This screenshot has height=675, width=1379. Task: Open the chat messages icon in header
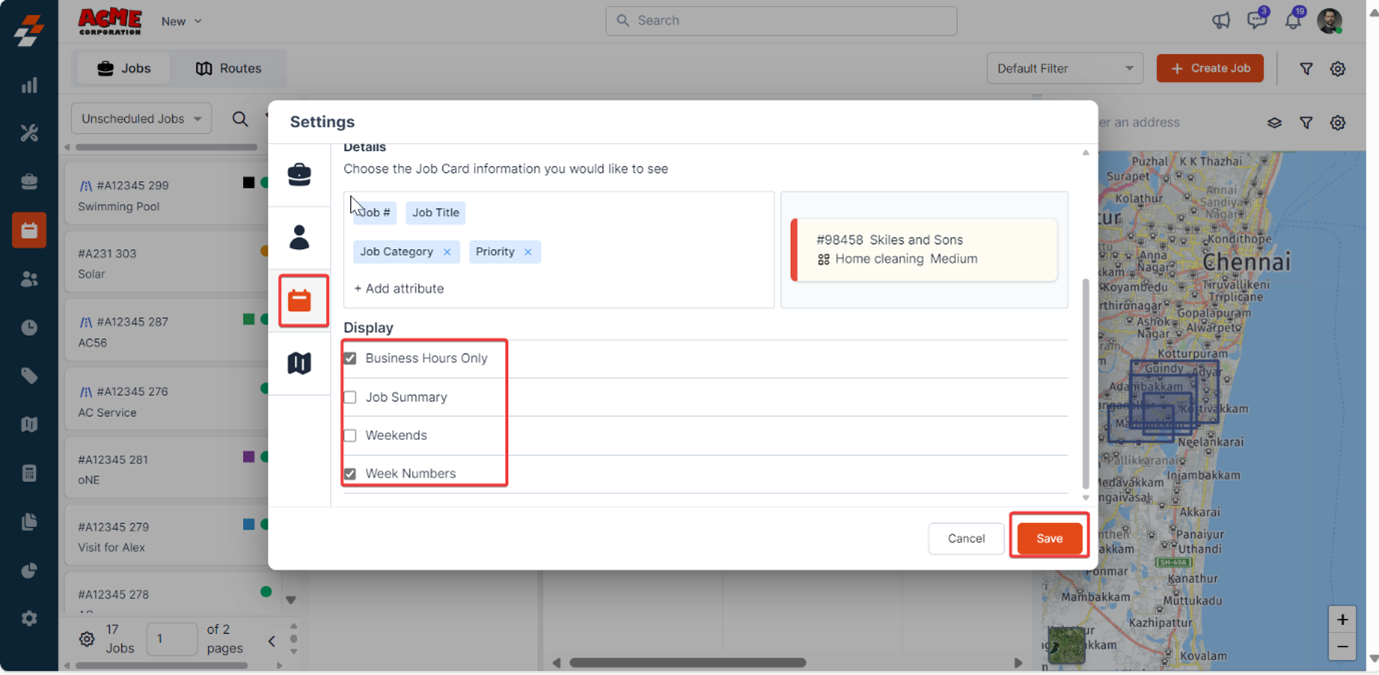[1257, 20]
